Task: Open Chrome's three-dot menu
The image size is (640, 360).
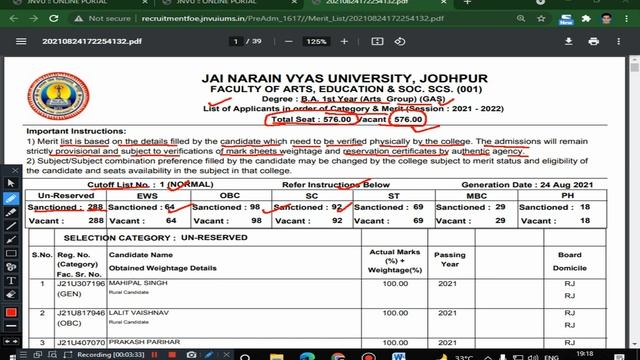Action: coord(626,19)
